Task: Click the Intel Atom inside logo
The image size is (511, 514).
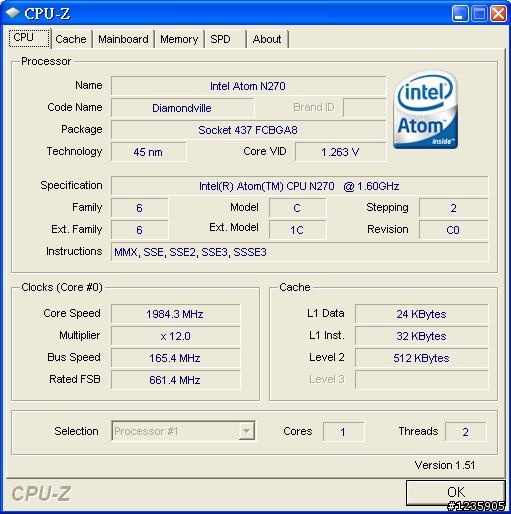Action: [426, 109]
